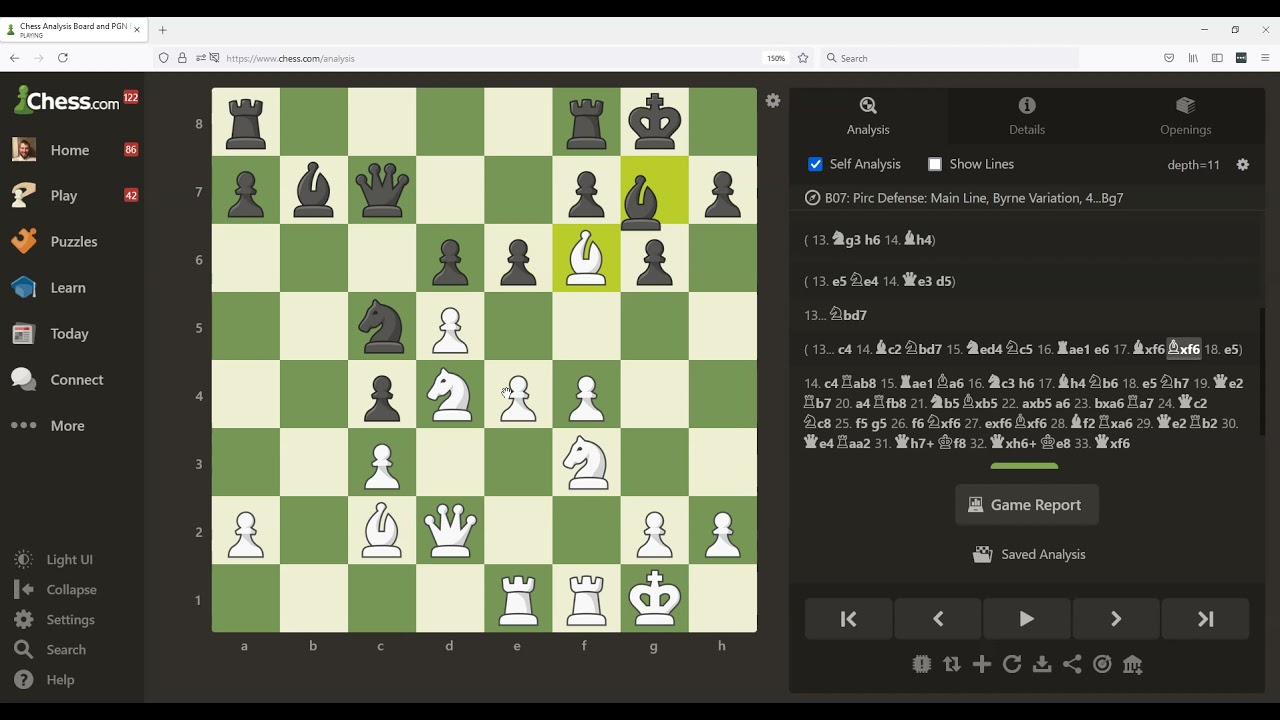This screenshot has width=1280, height=720.
Task: Open the Today section
Action: pyautogui.click(x=69, y=334)
